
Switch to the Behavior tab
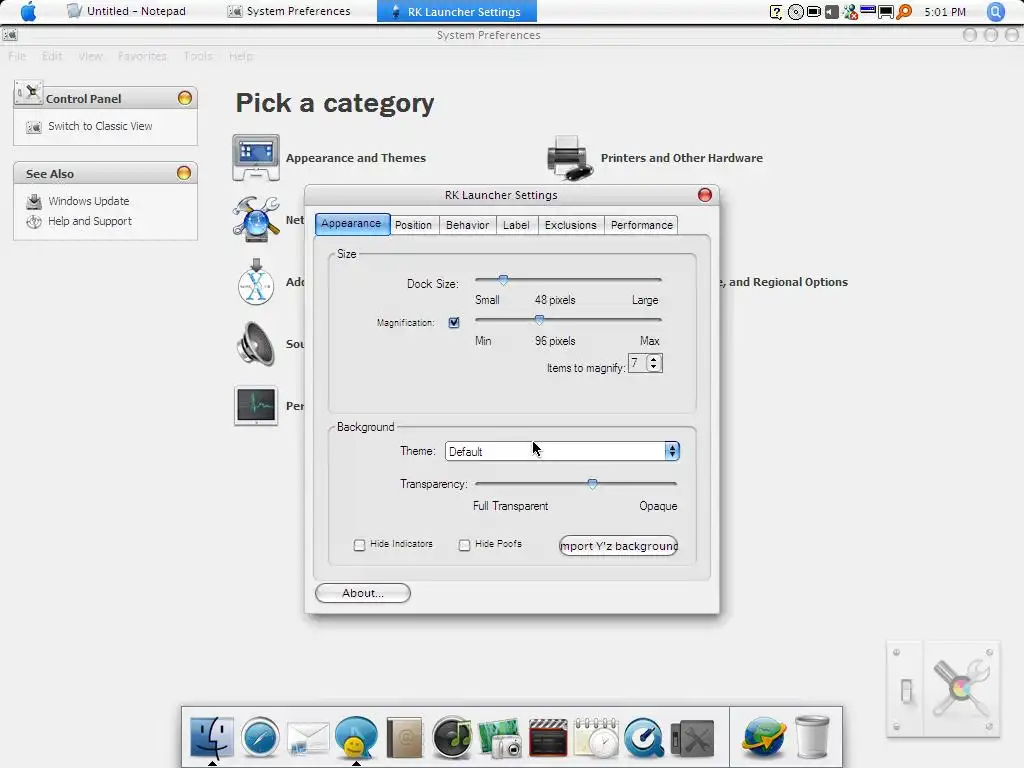coord(468,225)
